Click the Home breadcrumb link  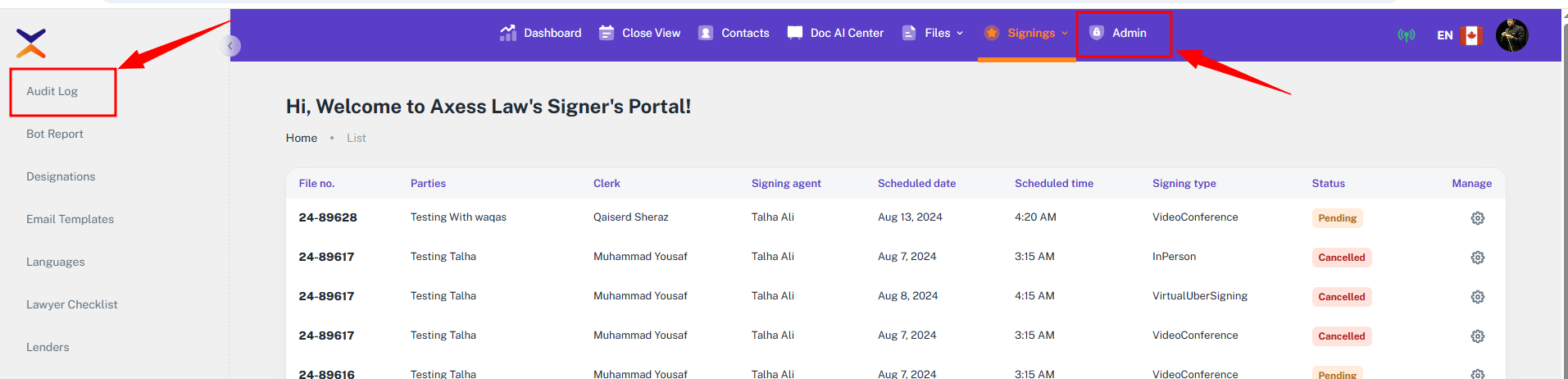point(301,138)
